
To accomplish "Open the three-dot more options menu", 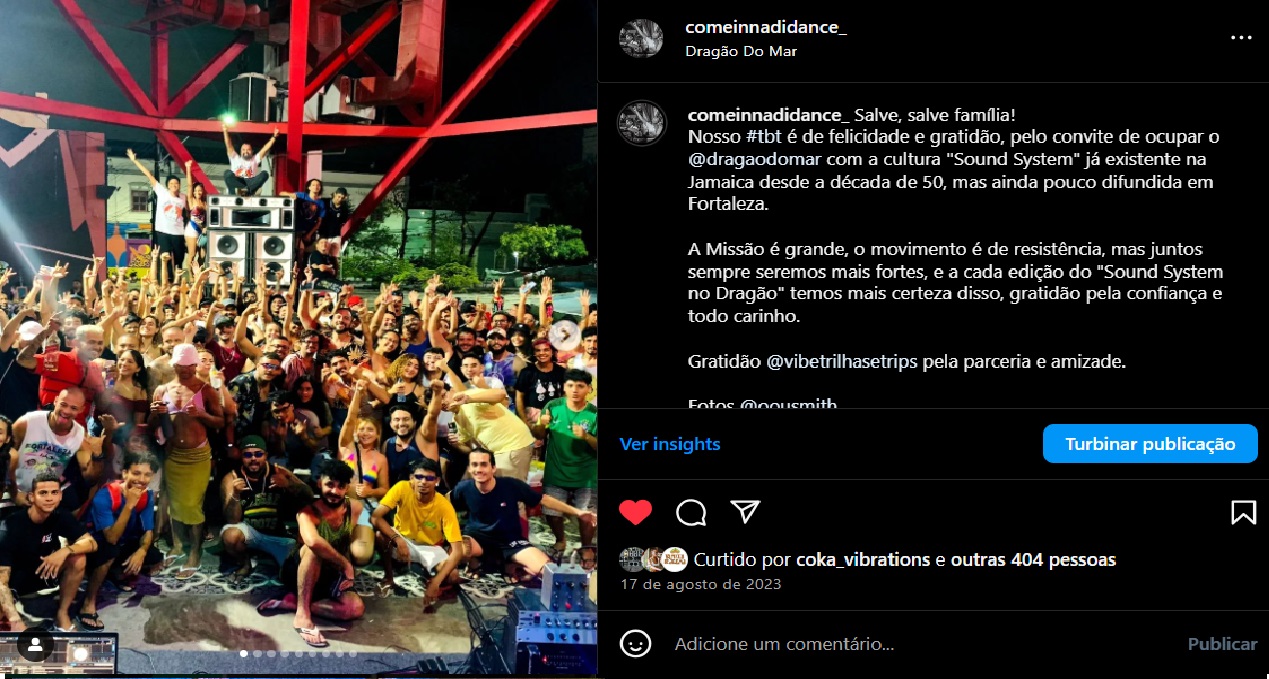I will click(1241, 38).
